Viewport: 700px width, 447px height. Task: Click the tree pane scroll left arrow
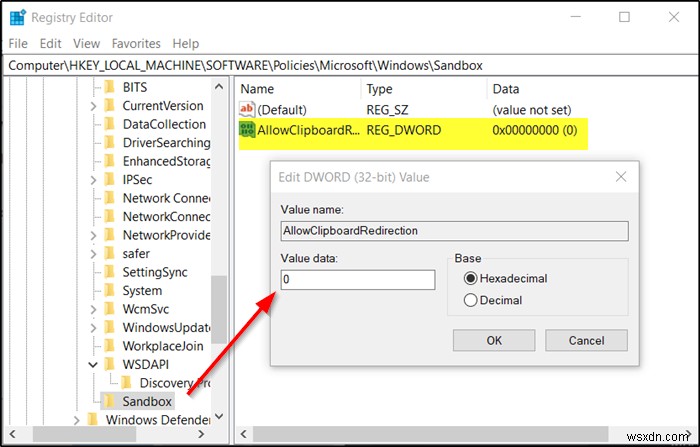click(x=12, y=434)
